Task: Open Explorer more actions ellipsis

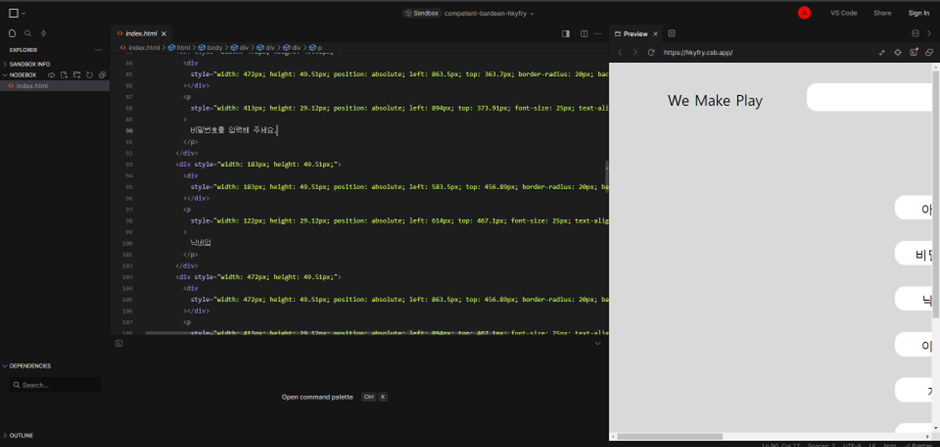Action: [x=98, y=50]
